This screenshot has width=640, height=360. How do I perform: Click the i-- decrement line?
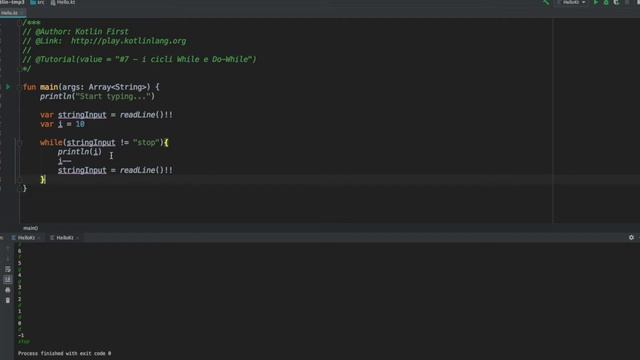click(x=64, y=161)
